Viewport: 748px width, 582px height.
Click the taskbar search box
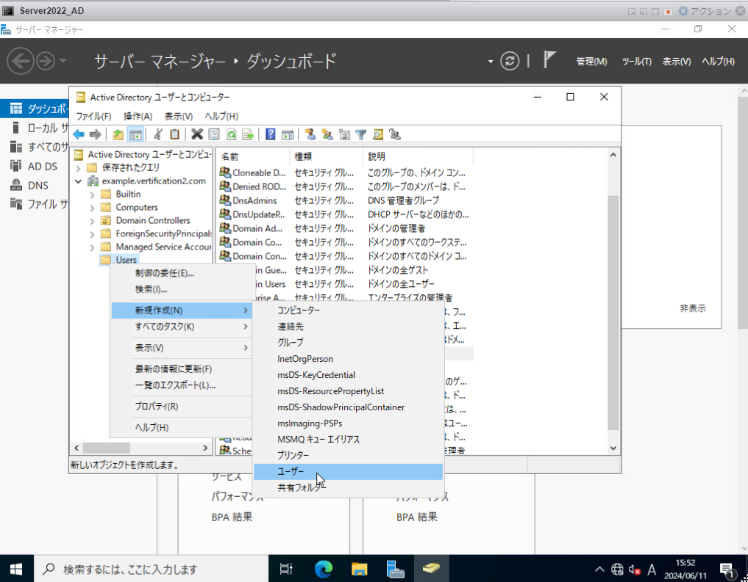(151, 569)
